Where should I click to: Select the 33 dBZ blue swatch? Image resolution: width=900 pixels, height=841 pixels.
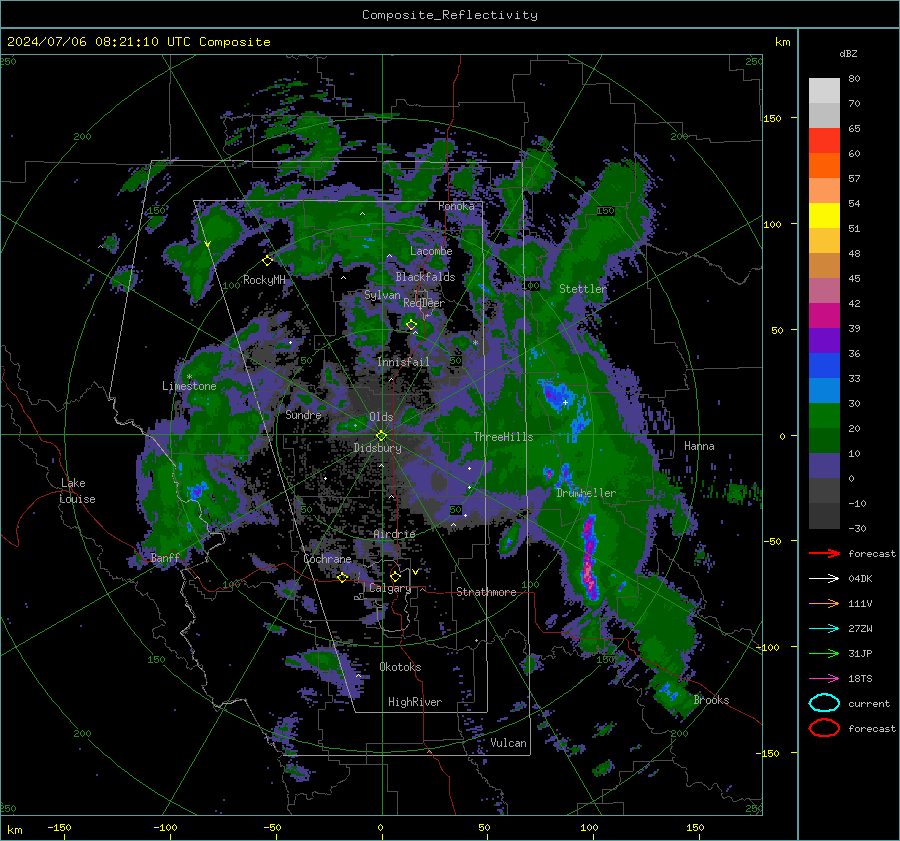tap(824, 366)
